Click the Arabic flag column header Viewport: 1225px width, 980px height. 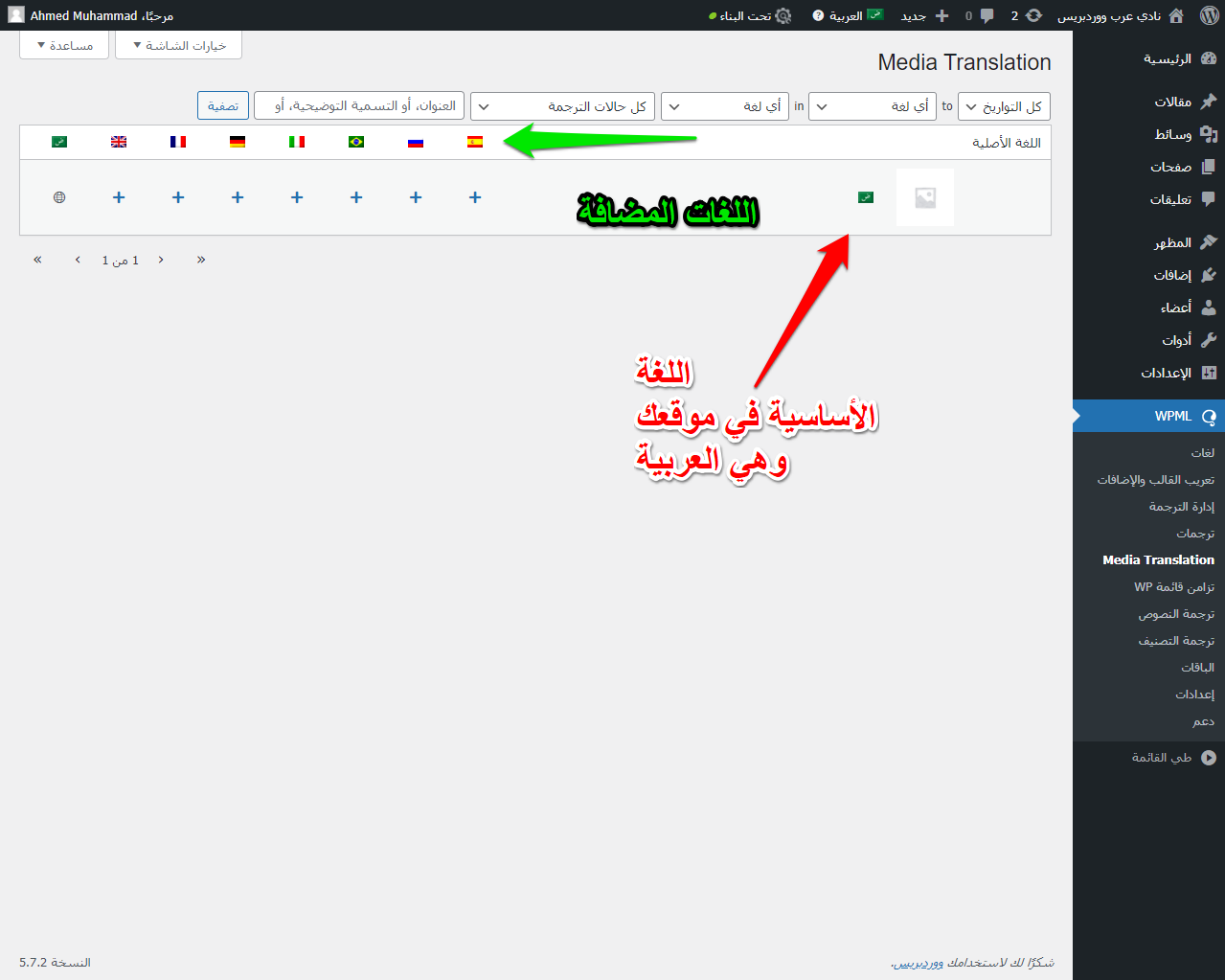coord(59,142)
